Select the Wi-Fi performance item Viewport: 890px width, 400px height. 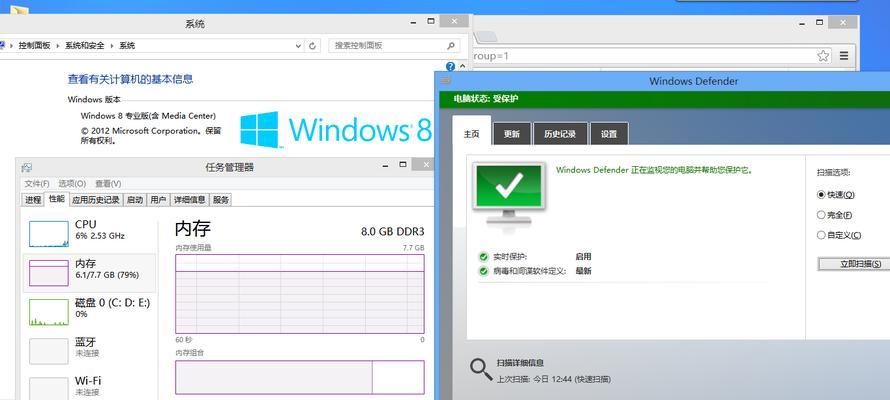click(x=89, y=387)
